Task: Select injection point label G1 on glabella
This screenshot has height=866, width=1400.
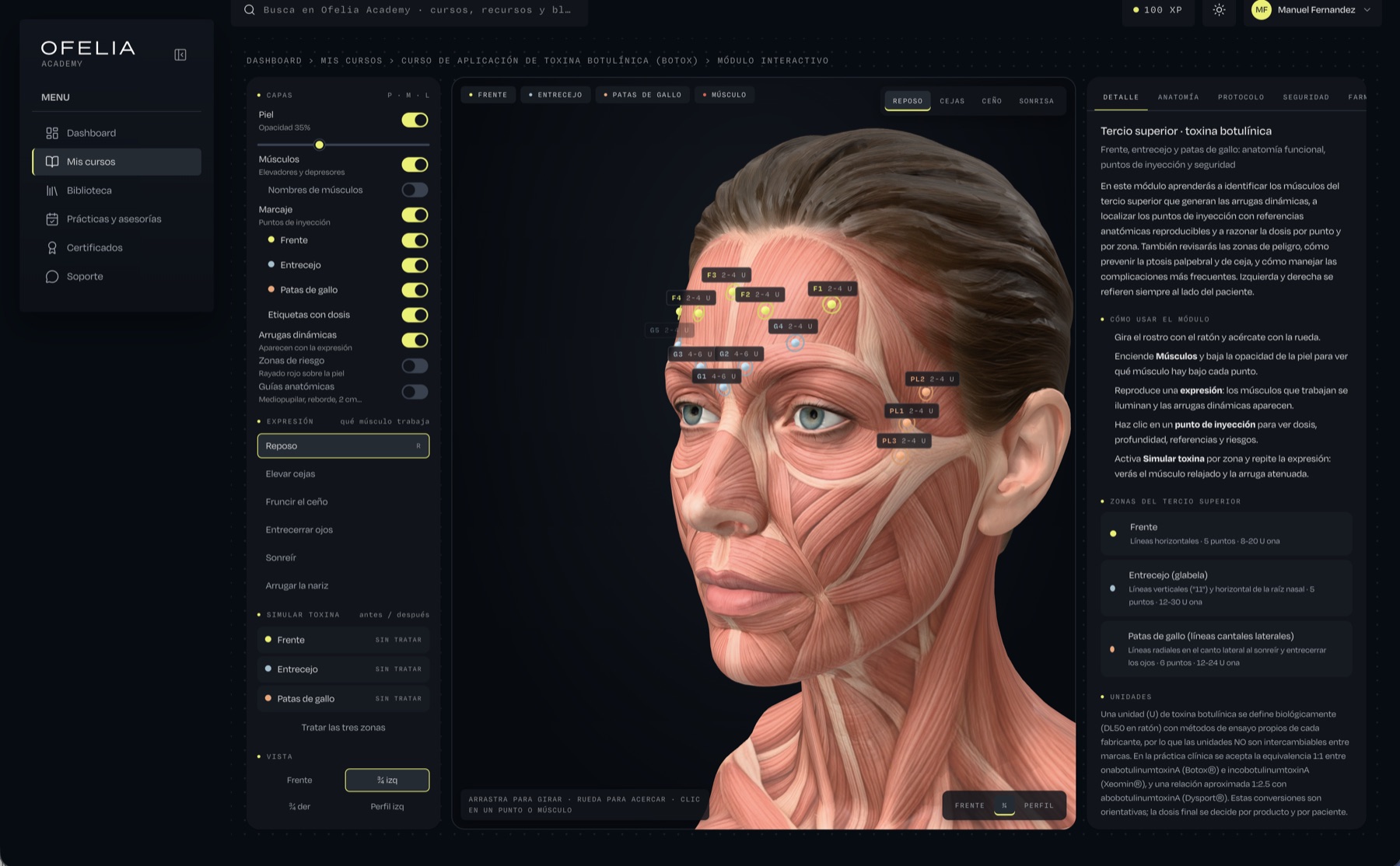Action: click(716, 376)
